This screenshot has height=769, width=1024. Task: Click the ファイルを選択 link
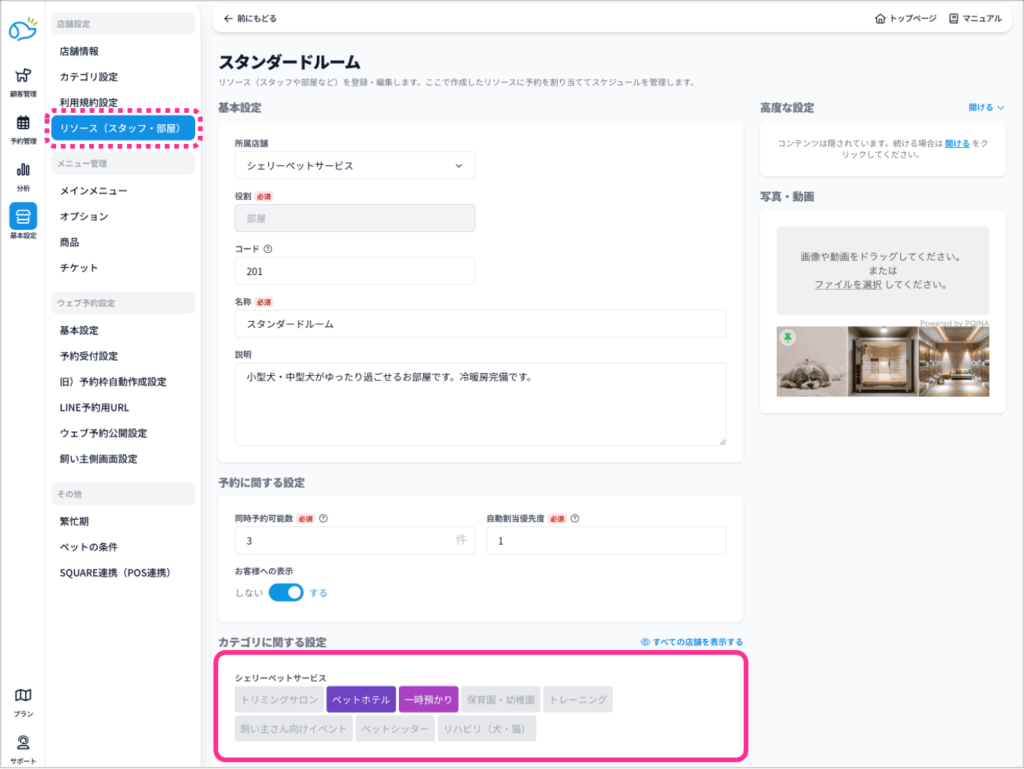tap(847, 285)
